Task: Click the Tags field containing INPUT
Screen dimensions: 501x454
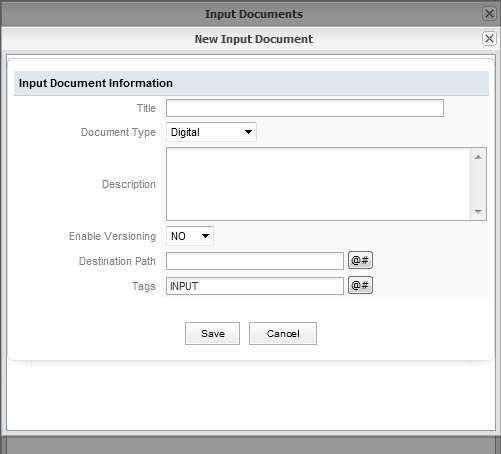Action: tap(255, 286)
